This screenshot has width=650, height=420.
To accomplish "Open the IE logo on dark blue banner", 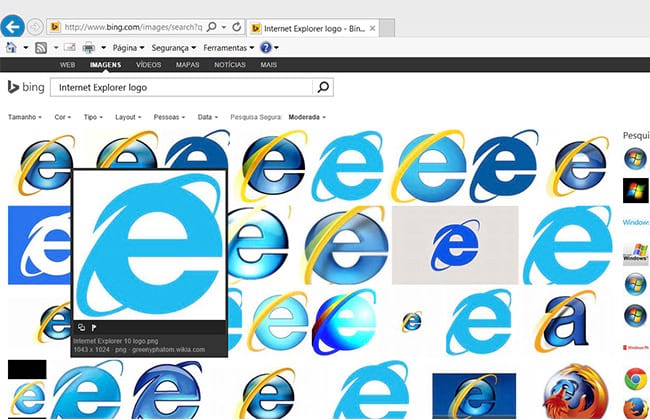I will click(x=474, y=395).
